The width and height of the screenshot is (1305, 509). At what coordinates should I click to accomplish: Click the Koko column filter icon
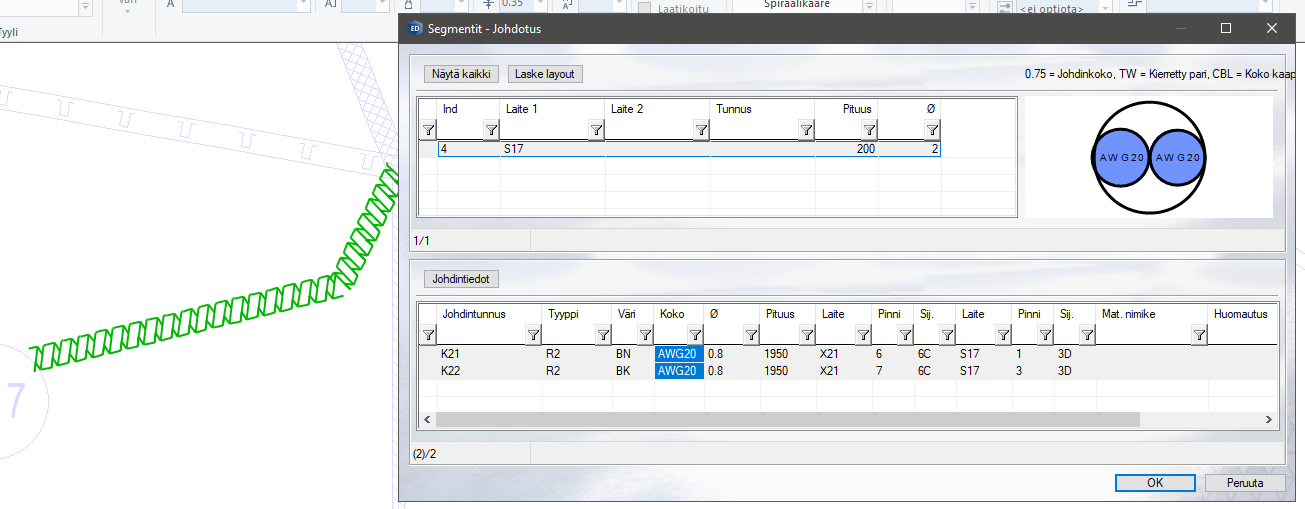tap(695, 335)
